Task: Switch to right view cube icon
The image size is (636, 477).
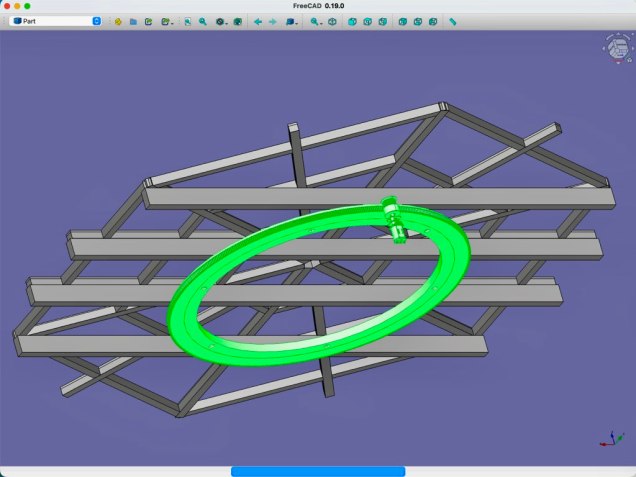Action: [384, 21]
